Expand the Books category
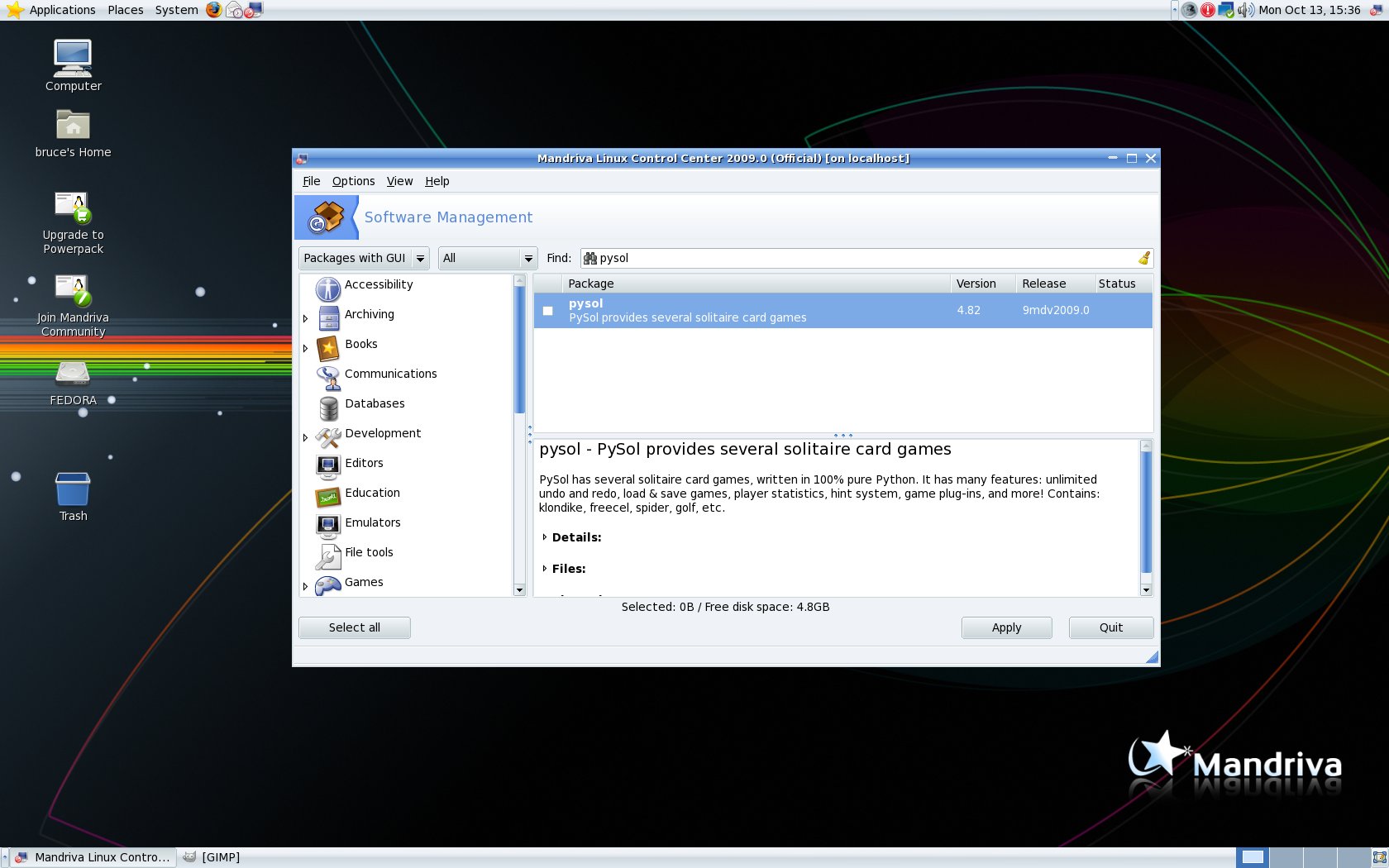This screenshot has width=1389, height=868. [305, 348]
